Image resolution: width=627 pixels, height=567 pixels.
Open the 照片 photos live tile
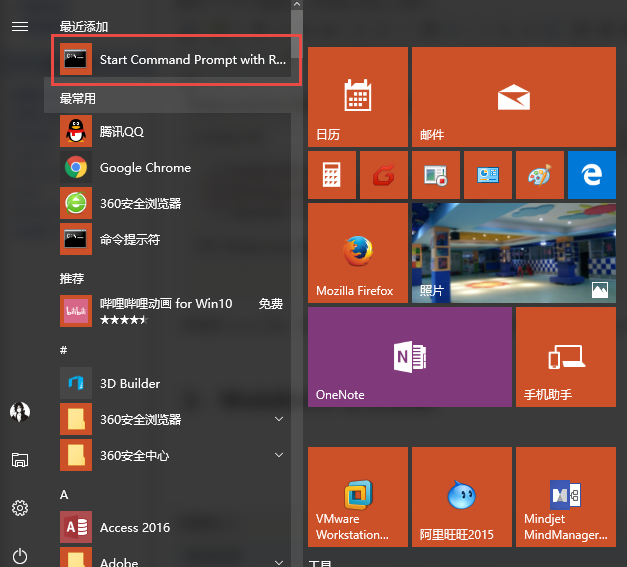coord(514,253)
